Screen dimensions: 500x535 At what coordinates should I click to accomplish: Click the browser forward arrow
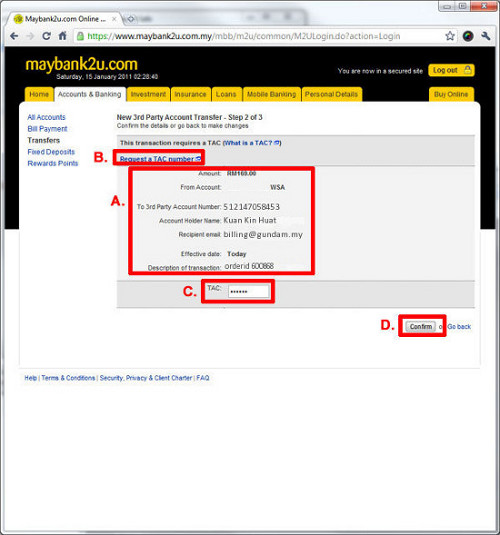(x=30, y=36)
